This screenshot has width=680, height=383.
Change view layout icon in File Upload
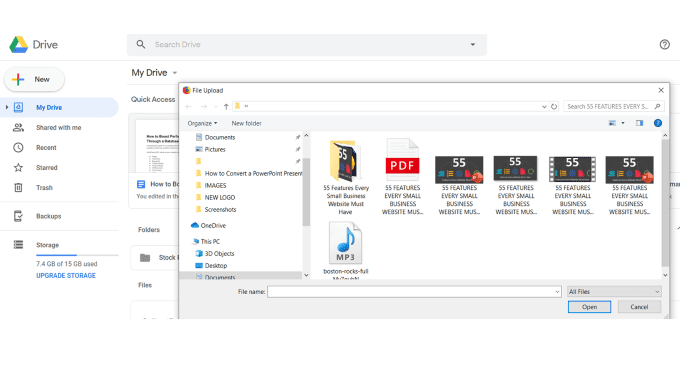pos(612,123)
